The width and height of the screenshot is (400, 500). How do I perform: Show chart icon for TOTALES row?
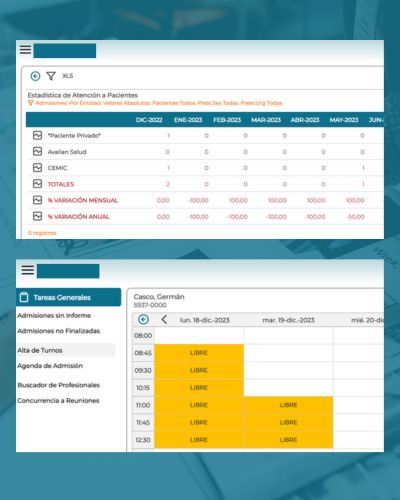[x=37, y=184]
